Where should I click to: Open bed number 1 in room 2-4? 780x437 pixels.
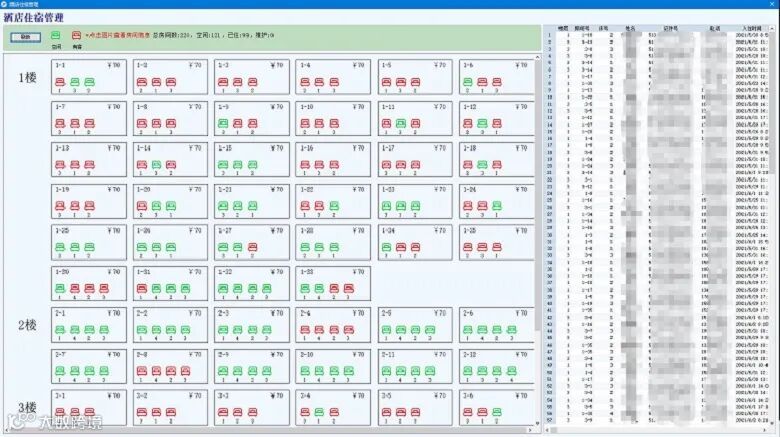coord(305,329)
